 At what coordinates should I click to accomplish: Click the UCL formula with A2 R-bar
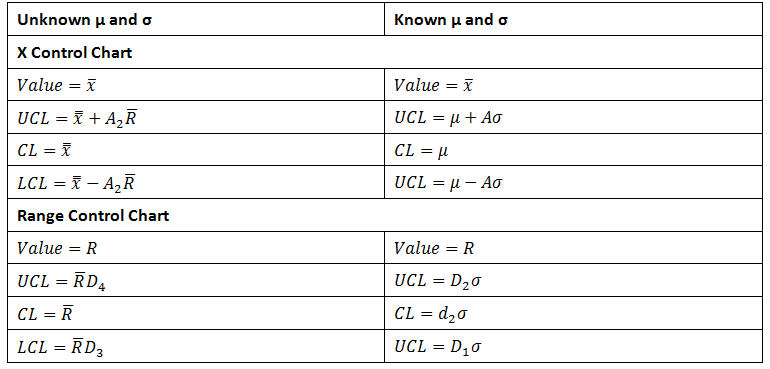196,117
